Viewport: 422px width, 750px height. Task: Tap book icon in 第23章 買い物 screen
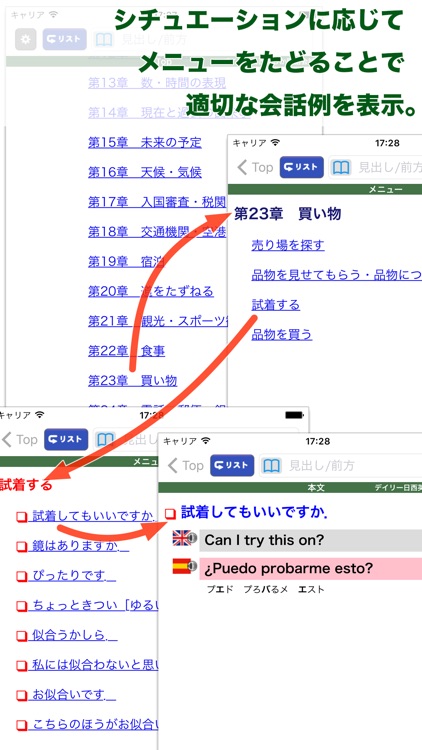[341, 167]
